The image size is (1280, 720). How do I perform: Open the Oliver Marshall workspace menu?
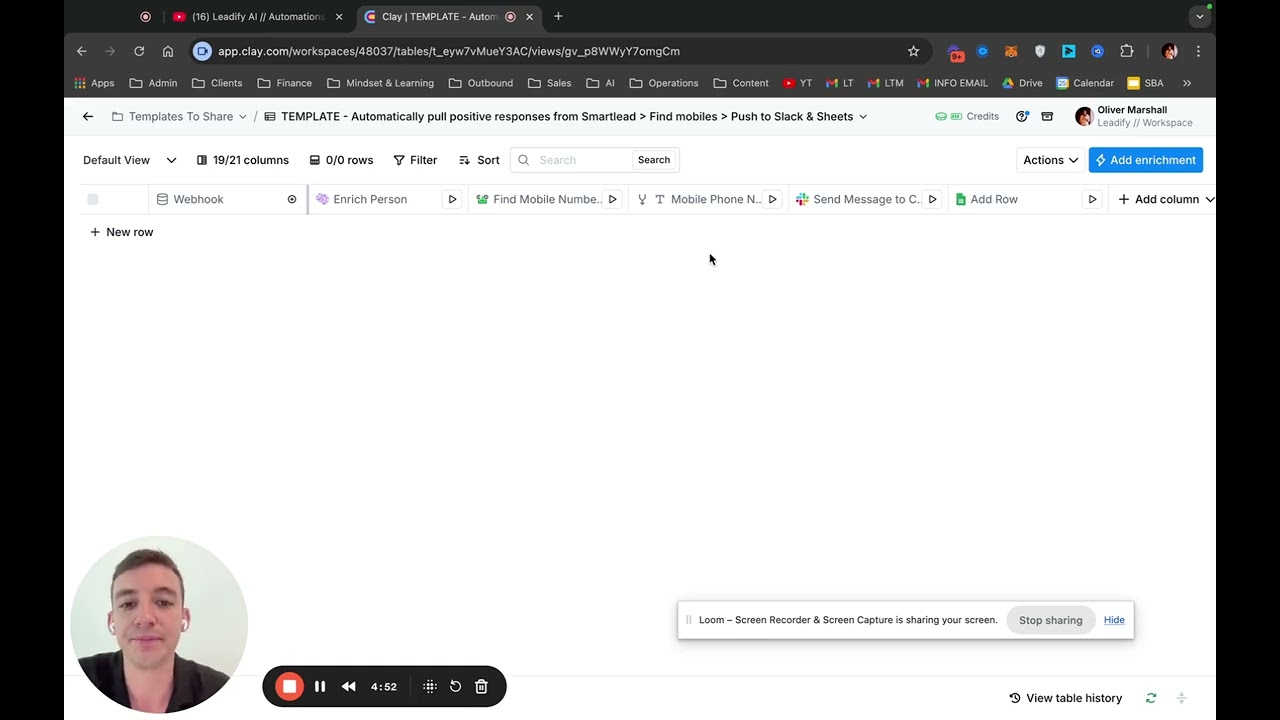pyautogui.click(x=1134, y=116)
